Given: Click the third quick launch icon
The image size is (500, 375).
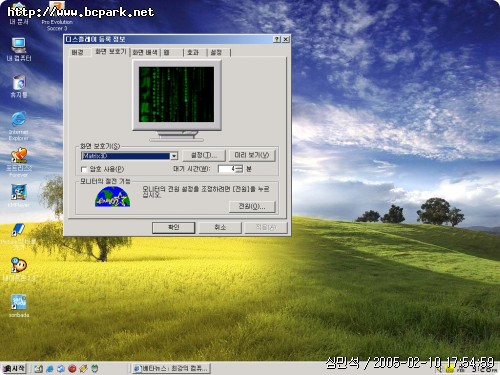Looking at the screenshot, I should point(61,368).
